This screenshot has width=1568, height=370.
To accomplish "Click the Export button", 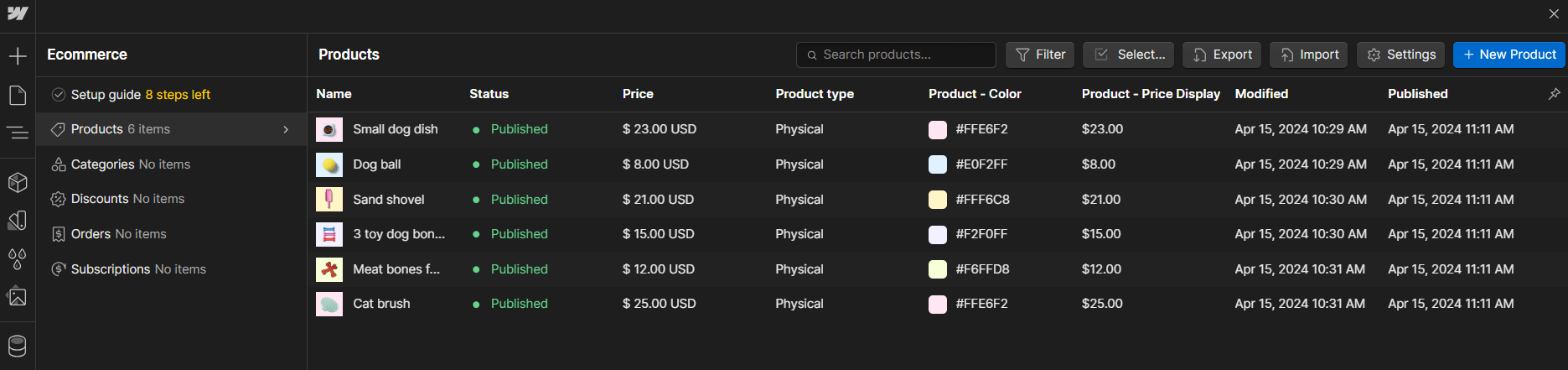I will point(1222,55).
